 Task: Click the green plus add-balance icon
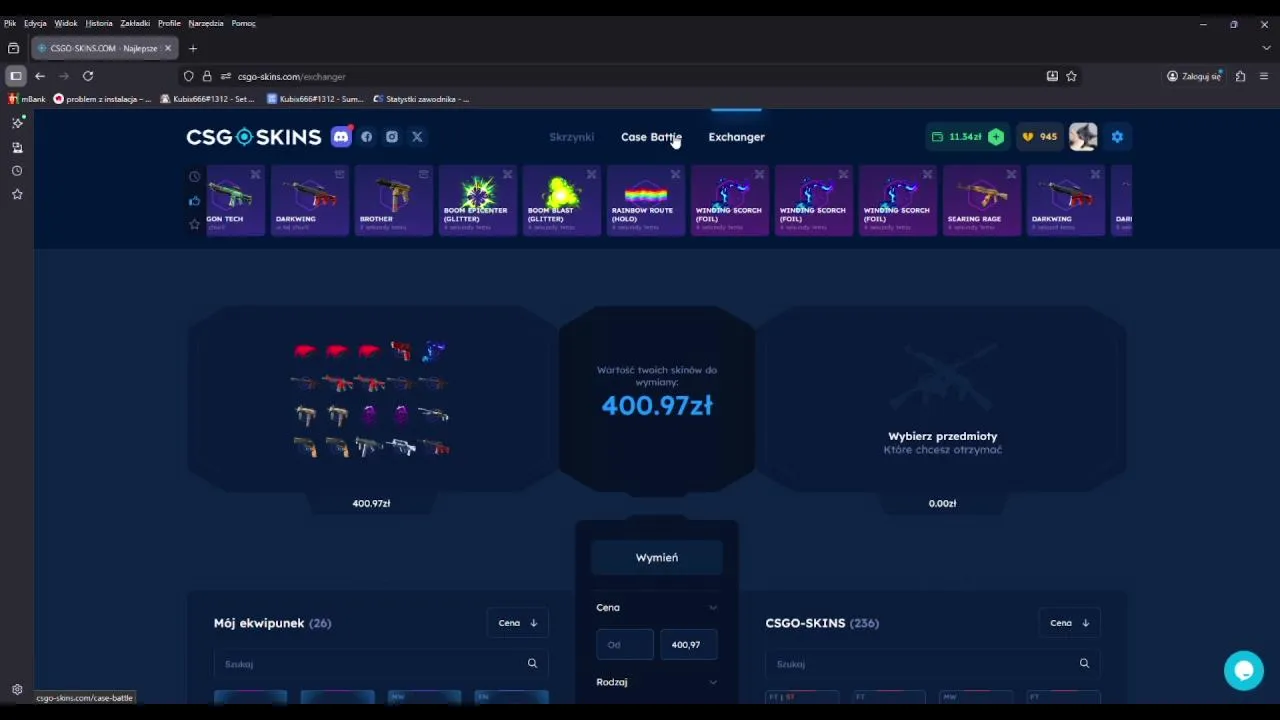996,137
